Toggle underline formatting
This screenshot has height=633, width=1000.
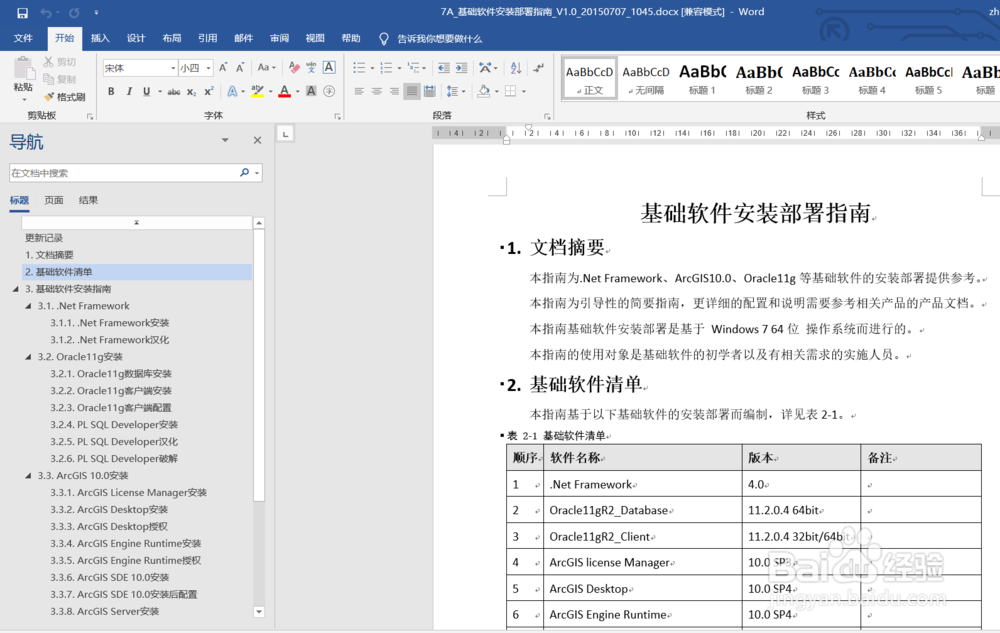pos(147,92)
